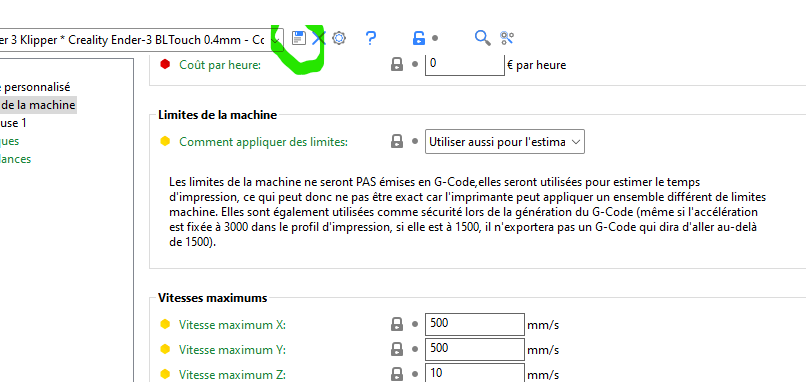Viewport: 806px width, 382px height.
Task: Expand the preset list dropdown arrow
Action: tap(276, 40)
